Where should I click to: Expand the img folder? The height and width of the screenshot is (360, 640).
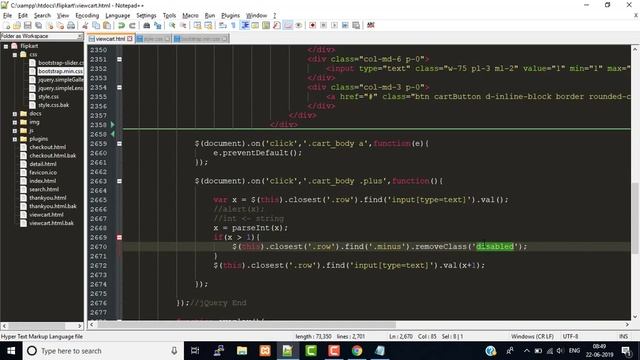click(15, 122)
